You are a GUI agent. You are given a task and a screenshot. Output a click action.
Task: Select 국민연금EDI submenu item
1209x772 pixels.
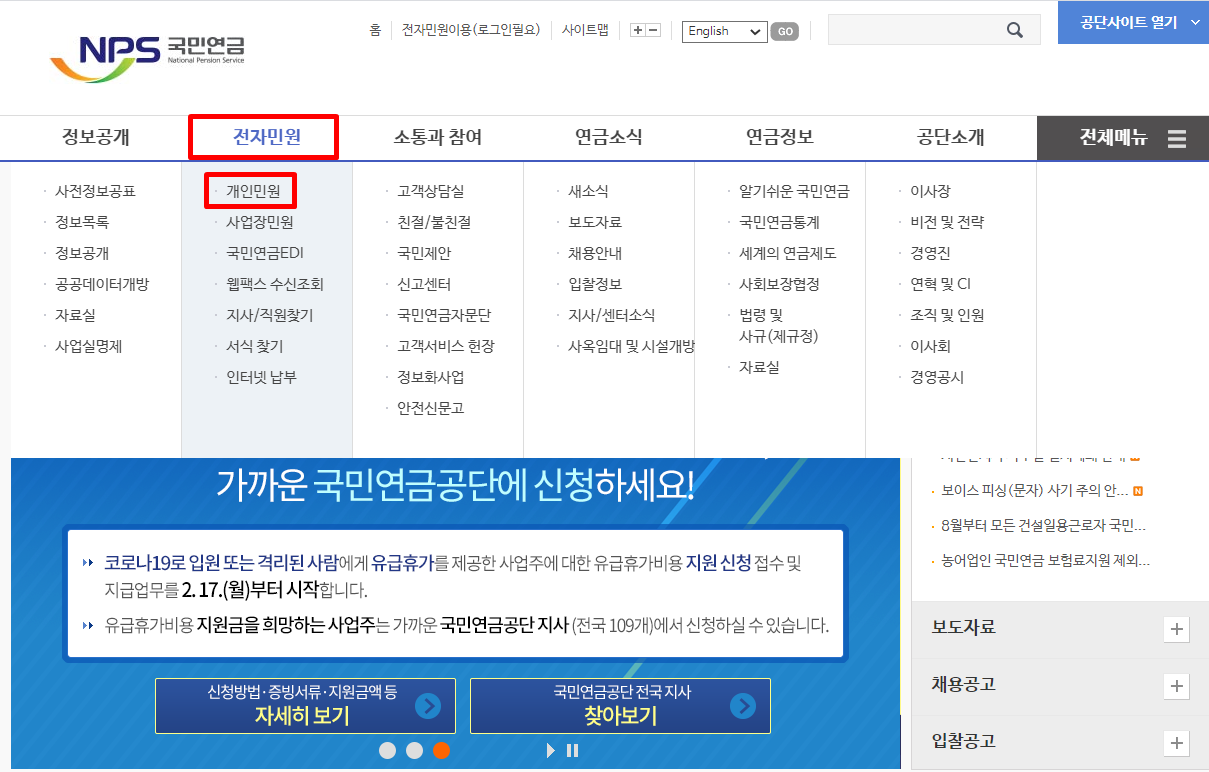[x=265, y=253]
